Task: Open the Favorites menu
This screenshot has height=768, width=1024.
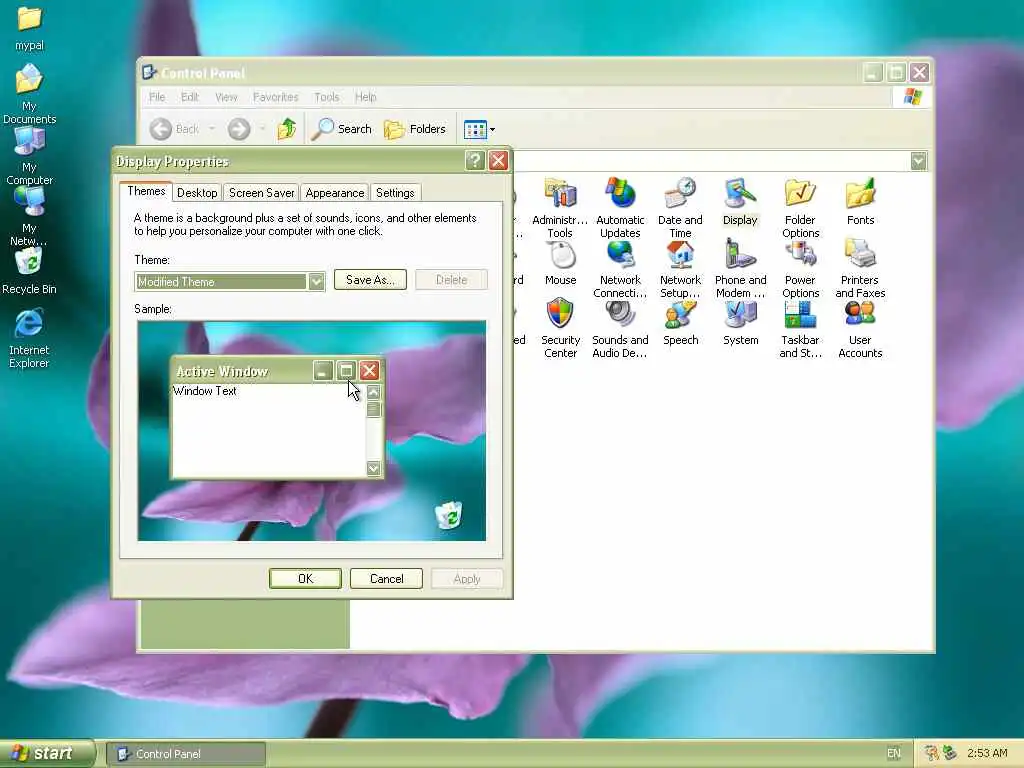Action: click(x=276, y=97)
